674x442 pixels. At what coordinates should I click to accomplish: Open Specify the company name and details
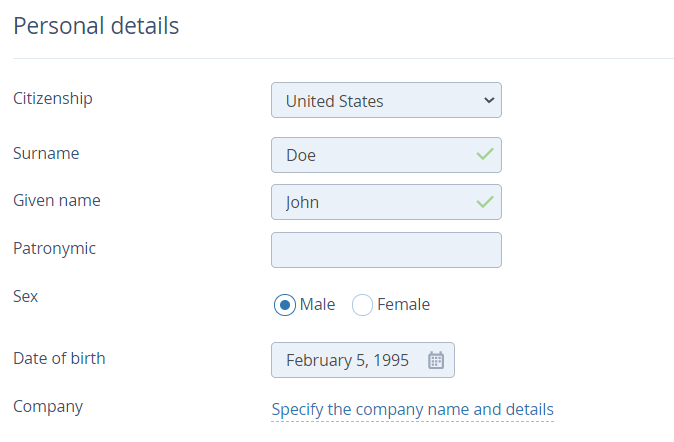pyautogui.click(x=413, y=409)
